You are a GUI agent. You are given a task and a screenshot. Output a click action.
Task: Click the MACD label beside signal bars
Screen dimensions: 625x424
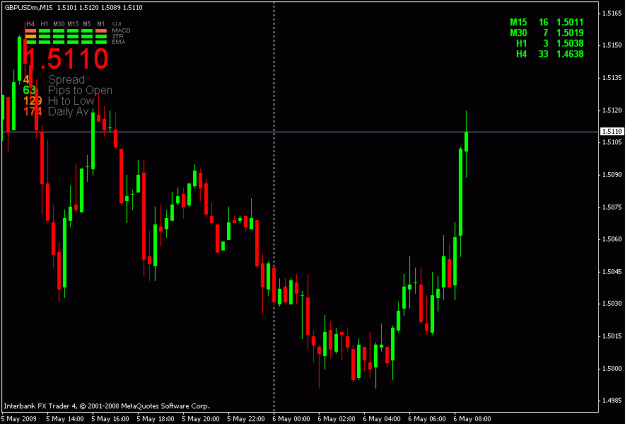(x=120, y=30)
